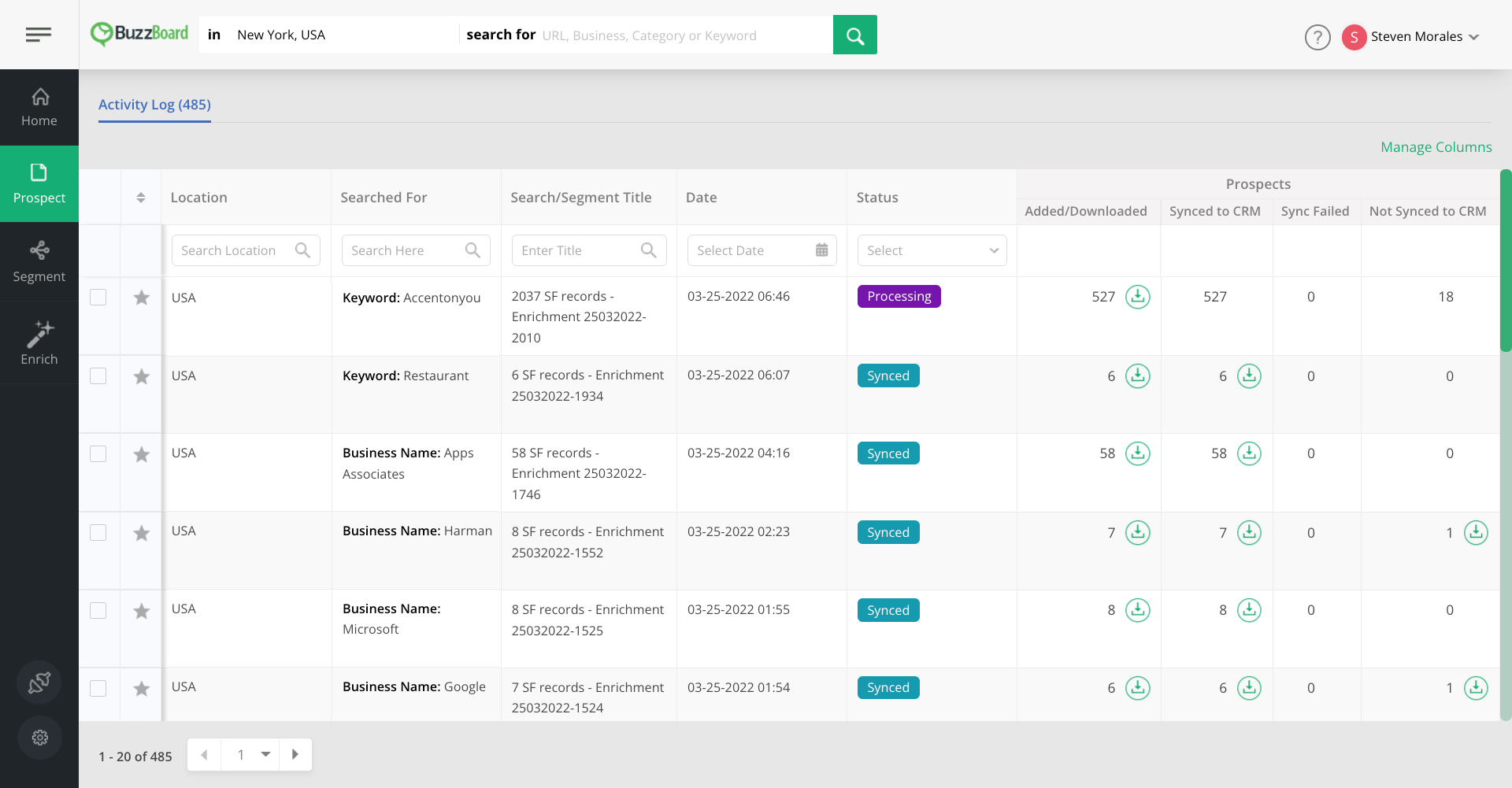Screen dimensions: 1512x788
Task: Go to the previous page arrow
Action: coord(204,754)
